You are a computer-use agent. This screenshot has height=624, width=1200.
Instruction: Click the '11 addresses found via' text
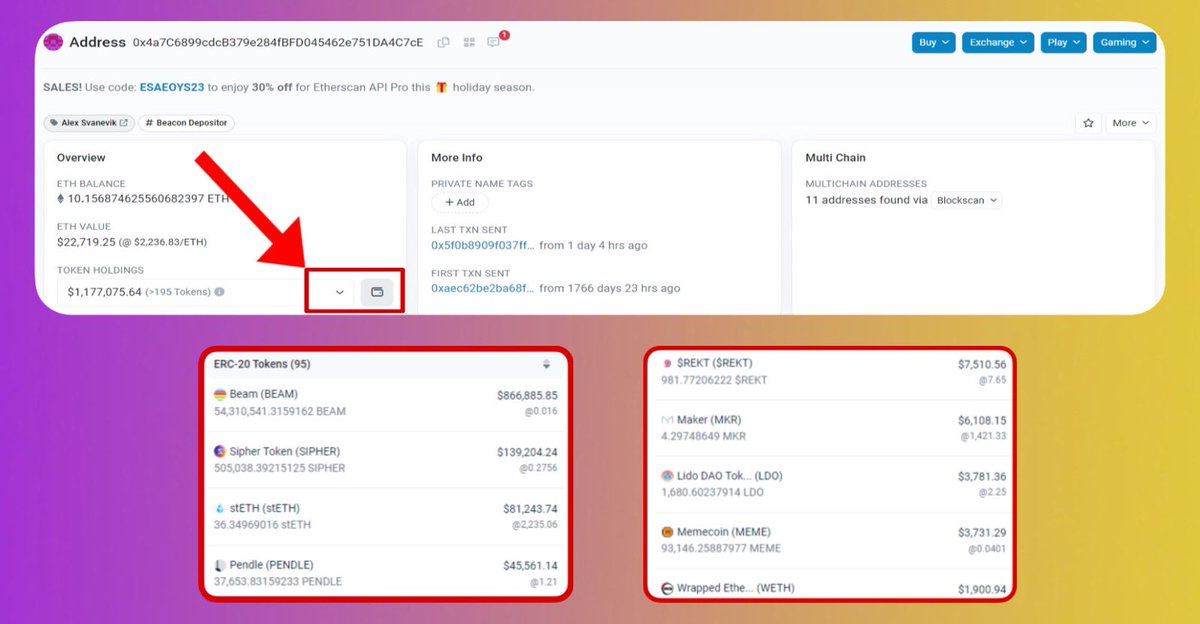(866, 200)
